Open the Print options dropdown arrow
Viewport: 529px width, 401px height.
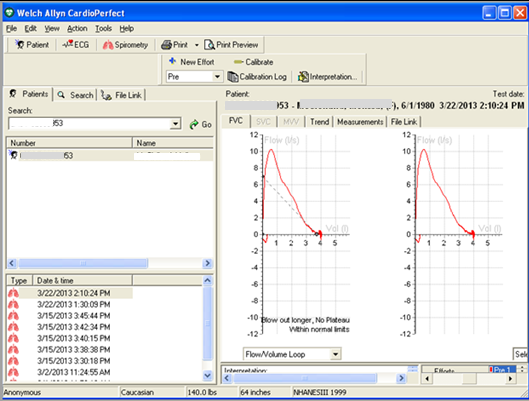point(196,45)
